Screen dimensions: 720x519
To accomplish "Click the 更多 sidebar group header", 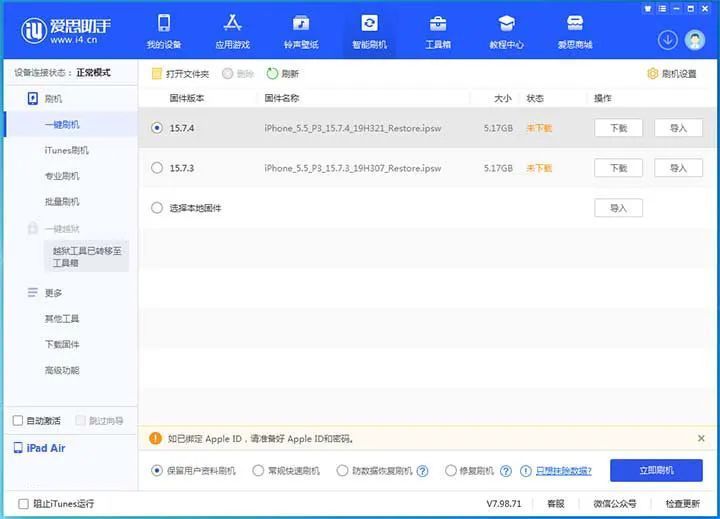I will [45, 293].
